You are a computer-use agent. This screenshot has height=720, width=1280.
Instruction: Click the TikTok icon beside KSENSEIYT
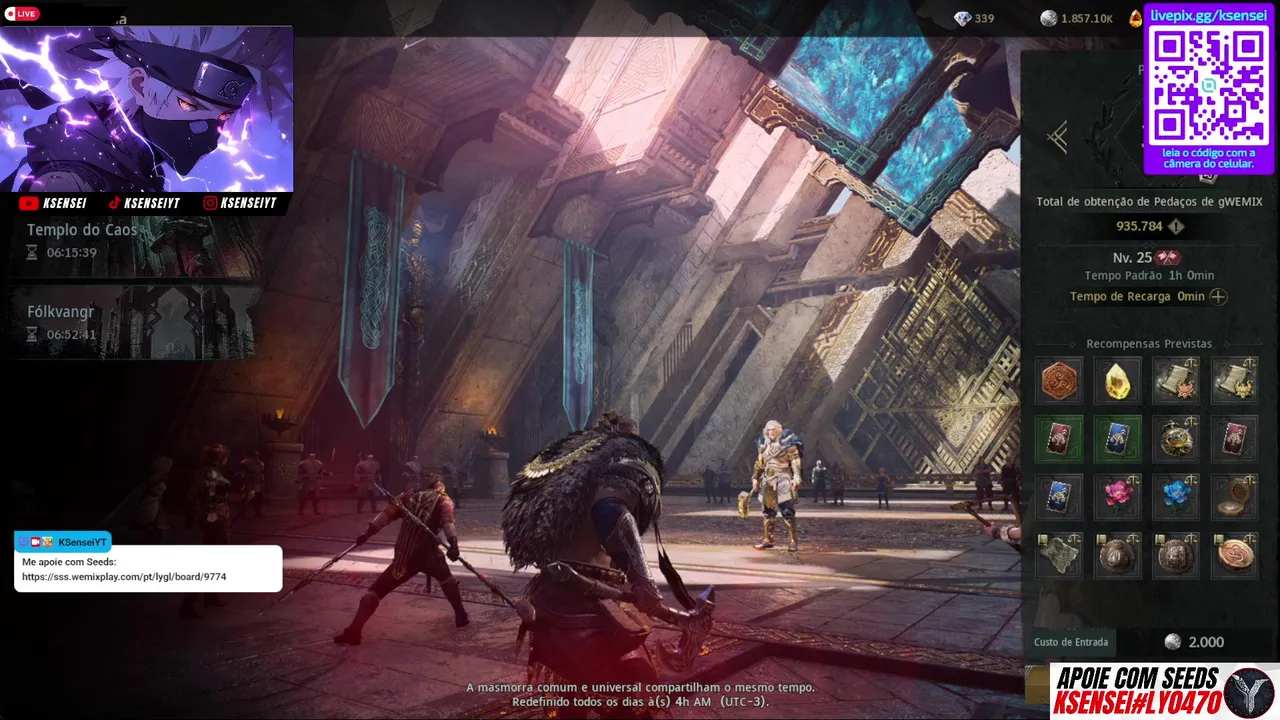114,203
